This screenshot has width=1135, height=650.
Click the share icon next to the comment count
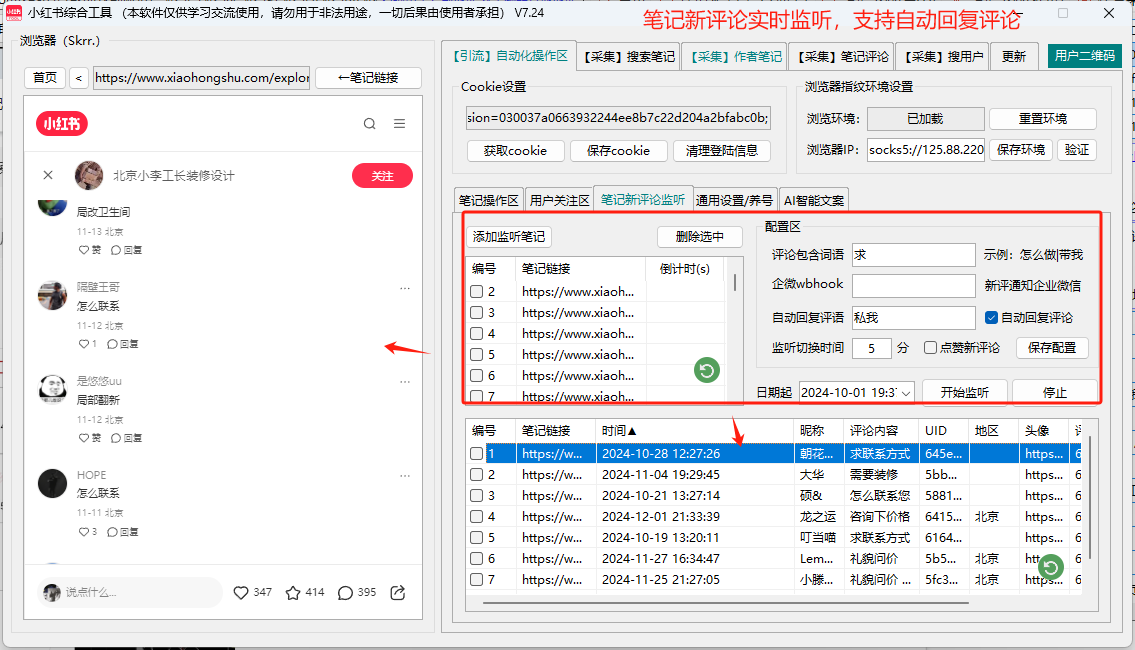(397, 592)
